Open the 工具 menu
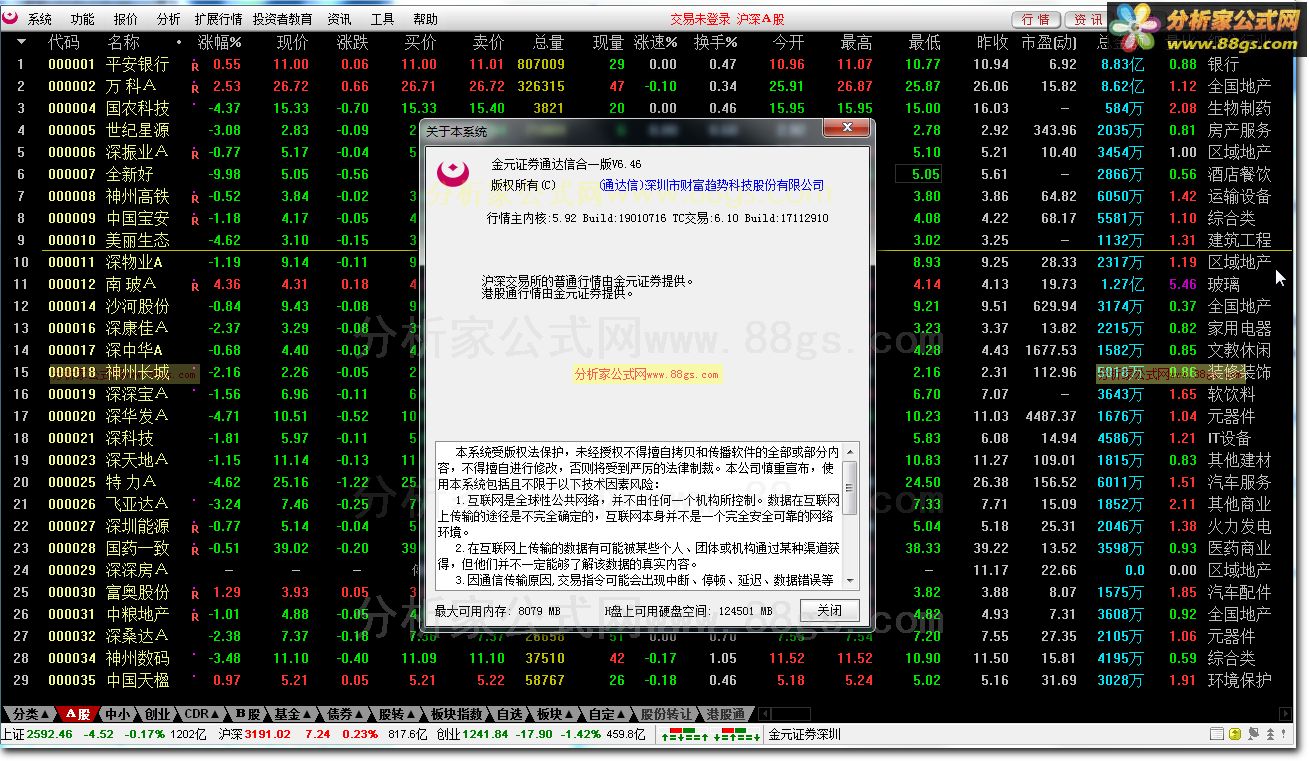Image resolution: width=1309 pixels, height=761 pixels. click(382, 19)
